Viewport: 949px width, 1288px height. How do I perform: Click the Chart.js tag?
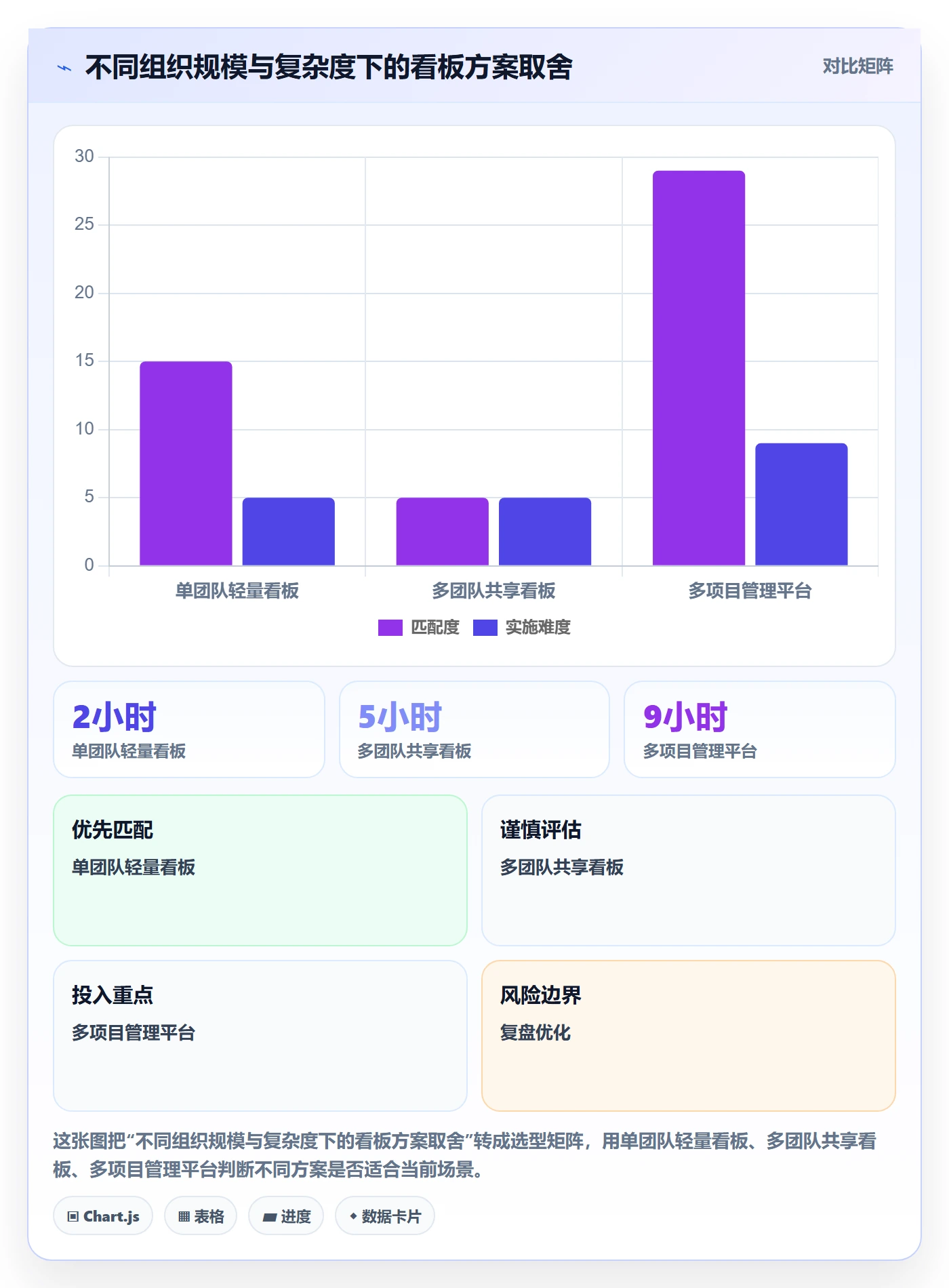[x=103, y=1216]
